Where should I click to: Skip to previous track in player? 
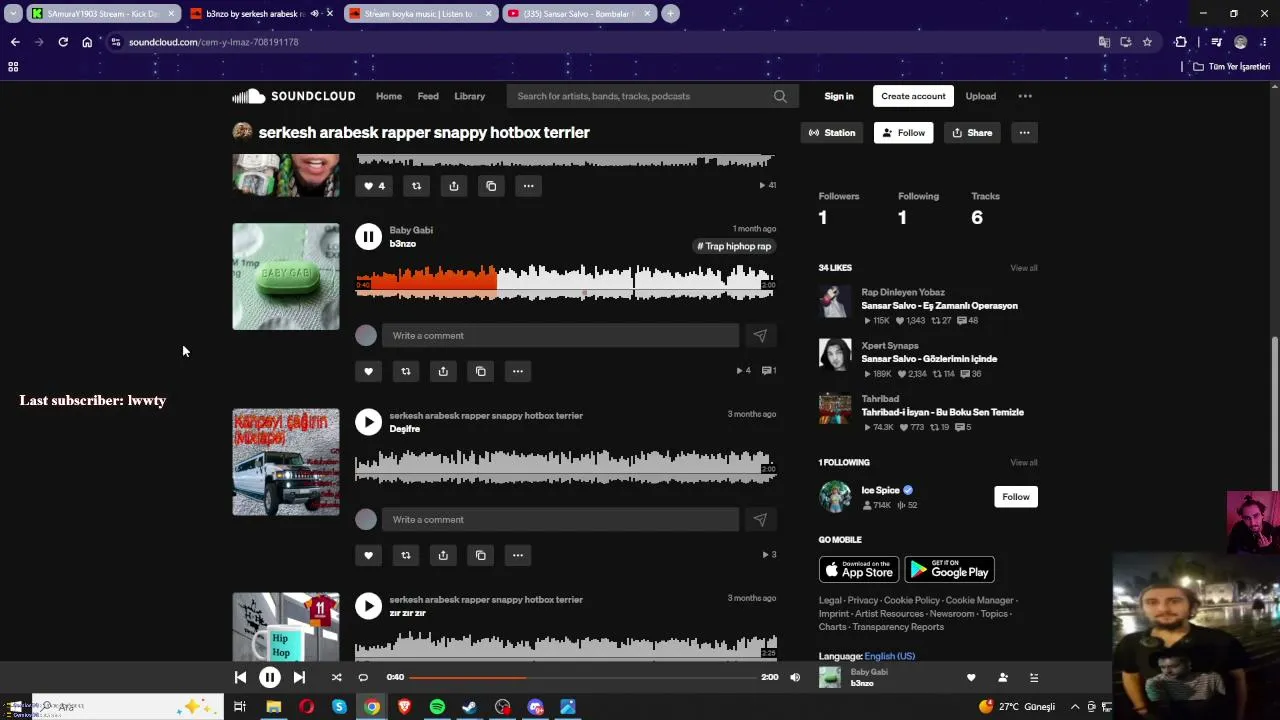click(x=240, y=677)
